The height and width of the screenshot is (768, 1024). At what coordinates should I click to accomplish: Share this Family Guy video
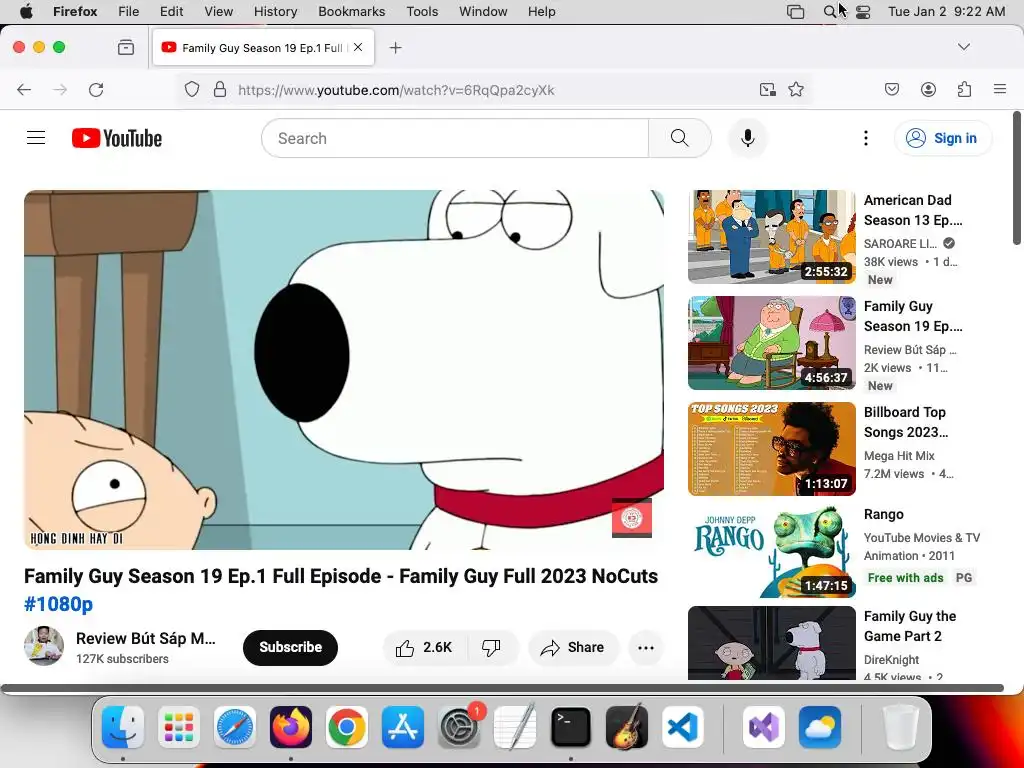[572, 647]
